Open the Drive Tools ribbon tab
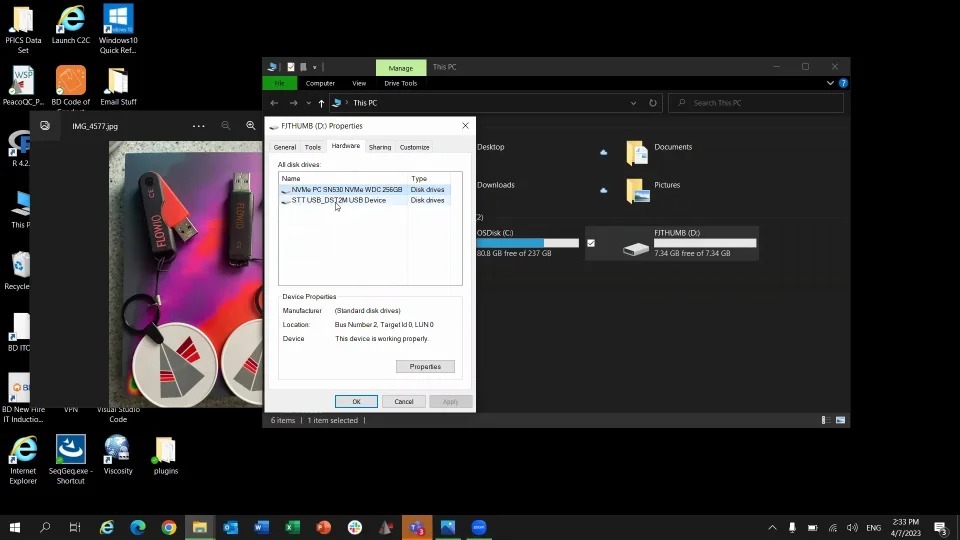This screenshot has height=540, width=960. coord(400,83)
